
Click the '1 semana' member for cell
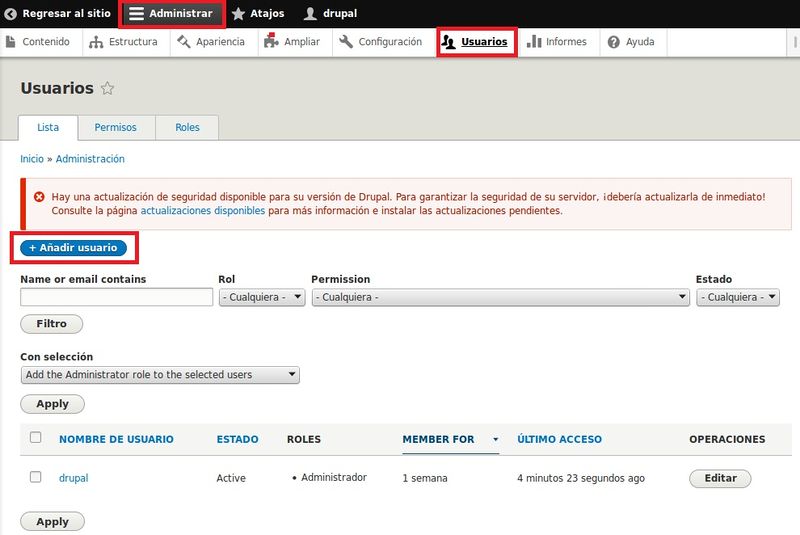click(425, 478)
